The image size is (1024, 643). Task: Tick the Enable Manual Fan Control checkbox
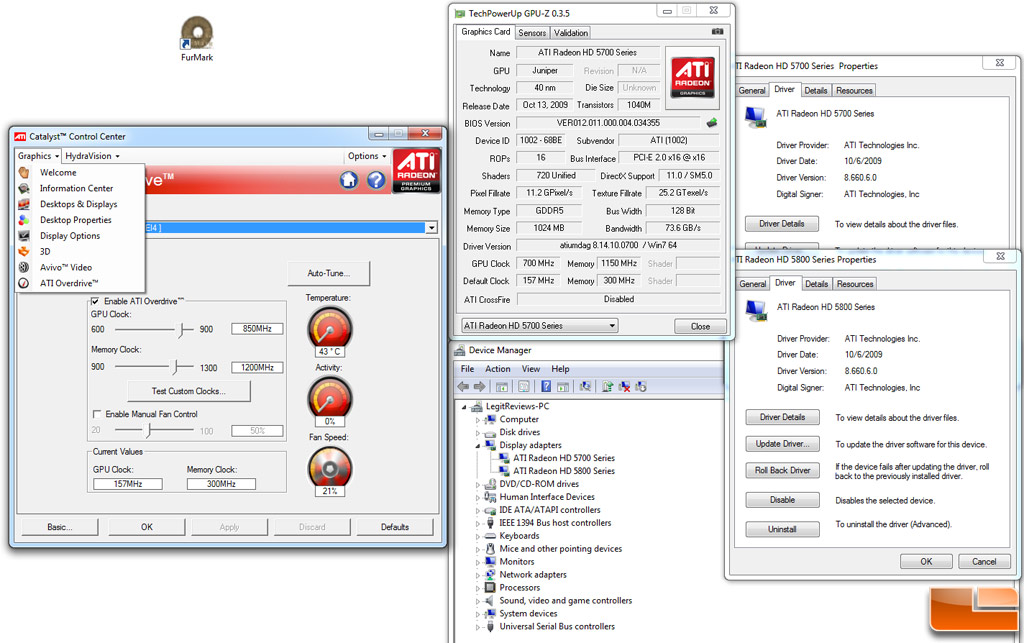[97, 414]
